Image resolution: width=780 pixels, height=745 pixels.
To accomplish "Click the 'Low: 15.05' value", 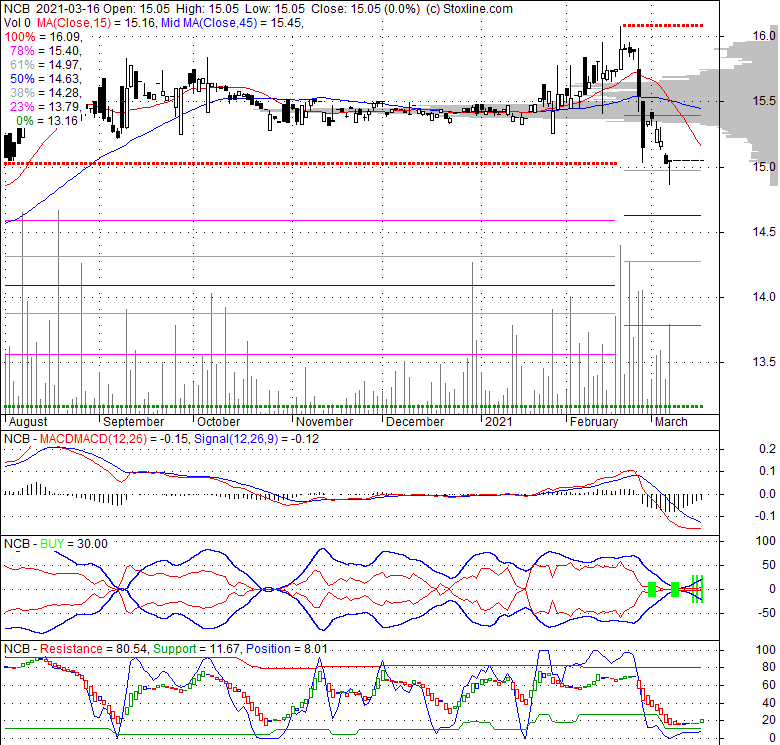I will coord(274,9).
